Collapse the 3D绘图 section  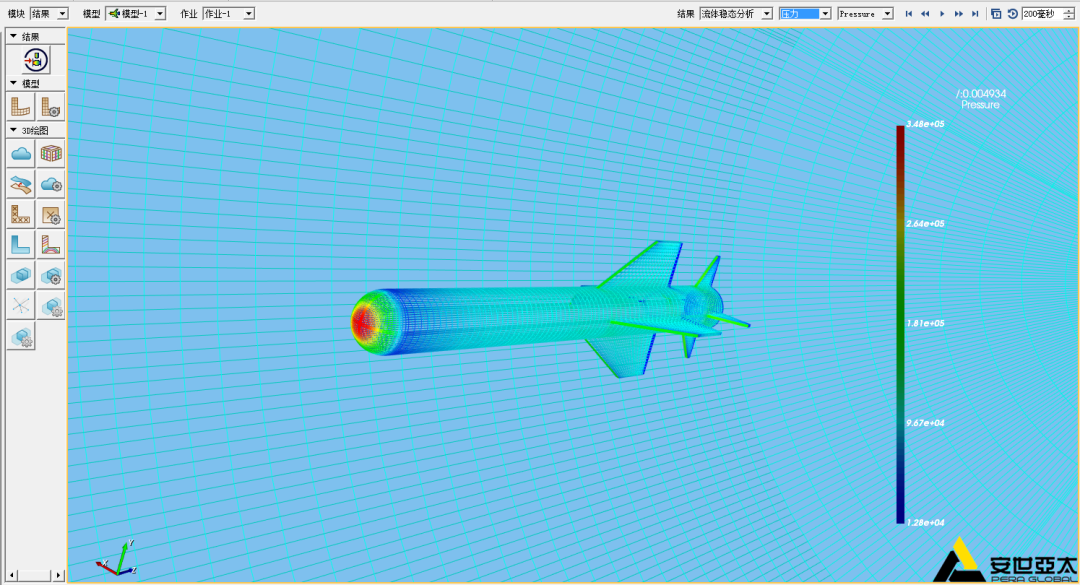(x=13, y=130)
